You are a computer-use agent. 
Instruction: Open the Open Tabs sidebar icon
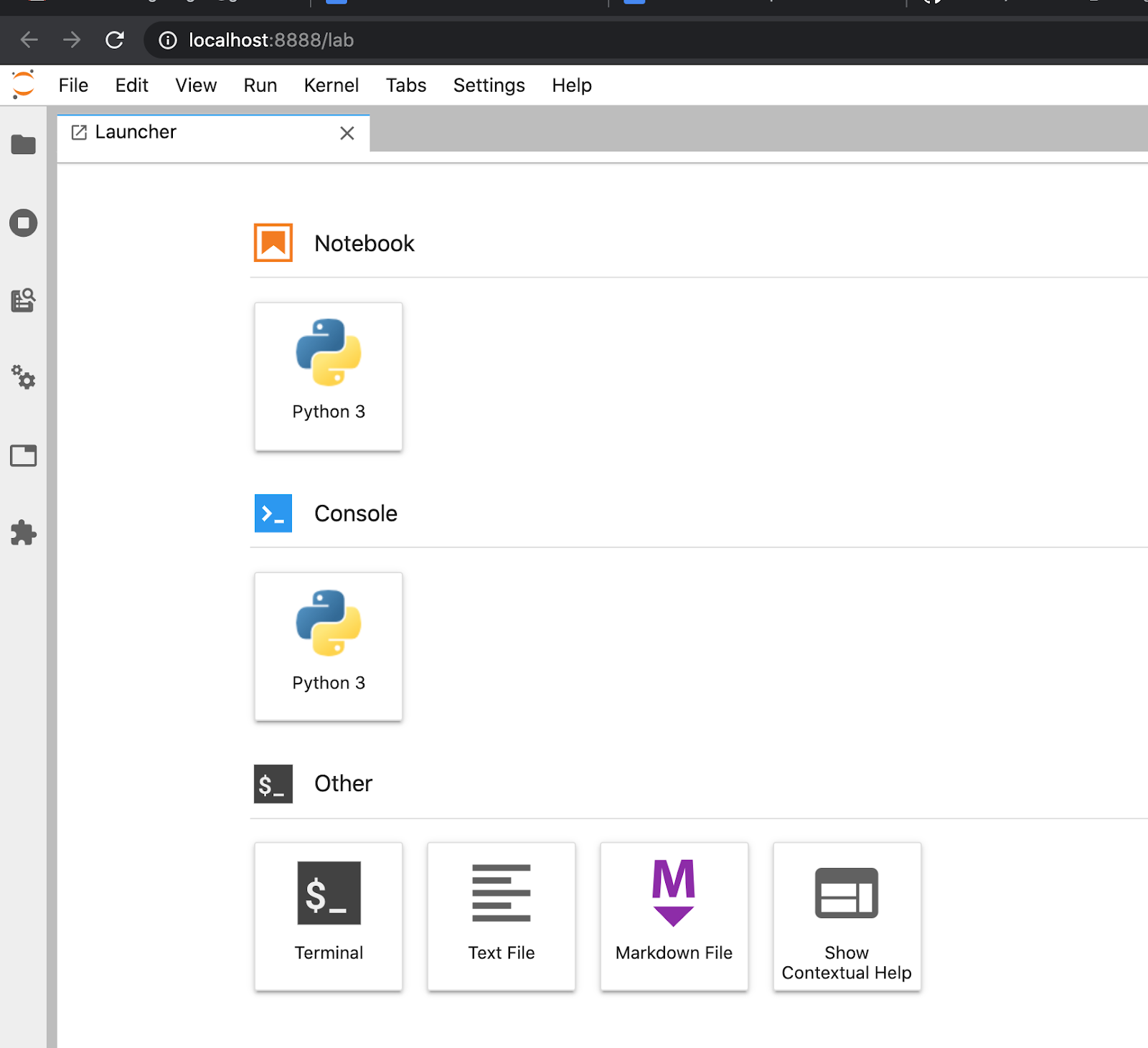[23, 455]
